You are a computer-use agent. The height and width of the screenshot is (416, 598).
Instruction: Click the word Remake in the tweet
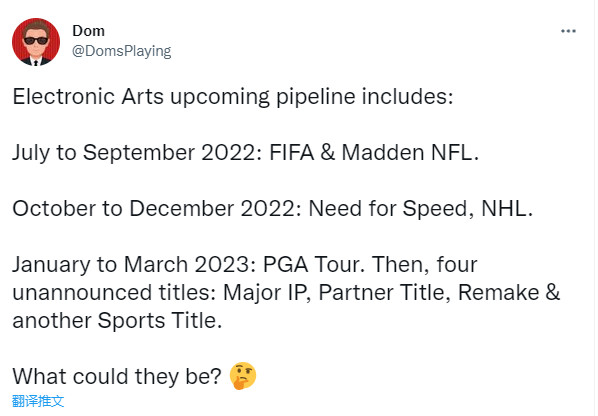click(x=499, y=293)
